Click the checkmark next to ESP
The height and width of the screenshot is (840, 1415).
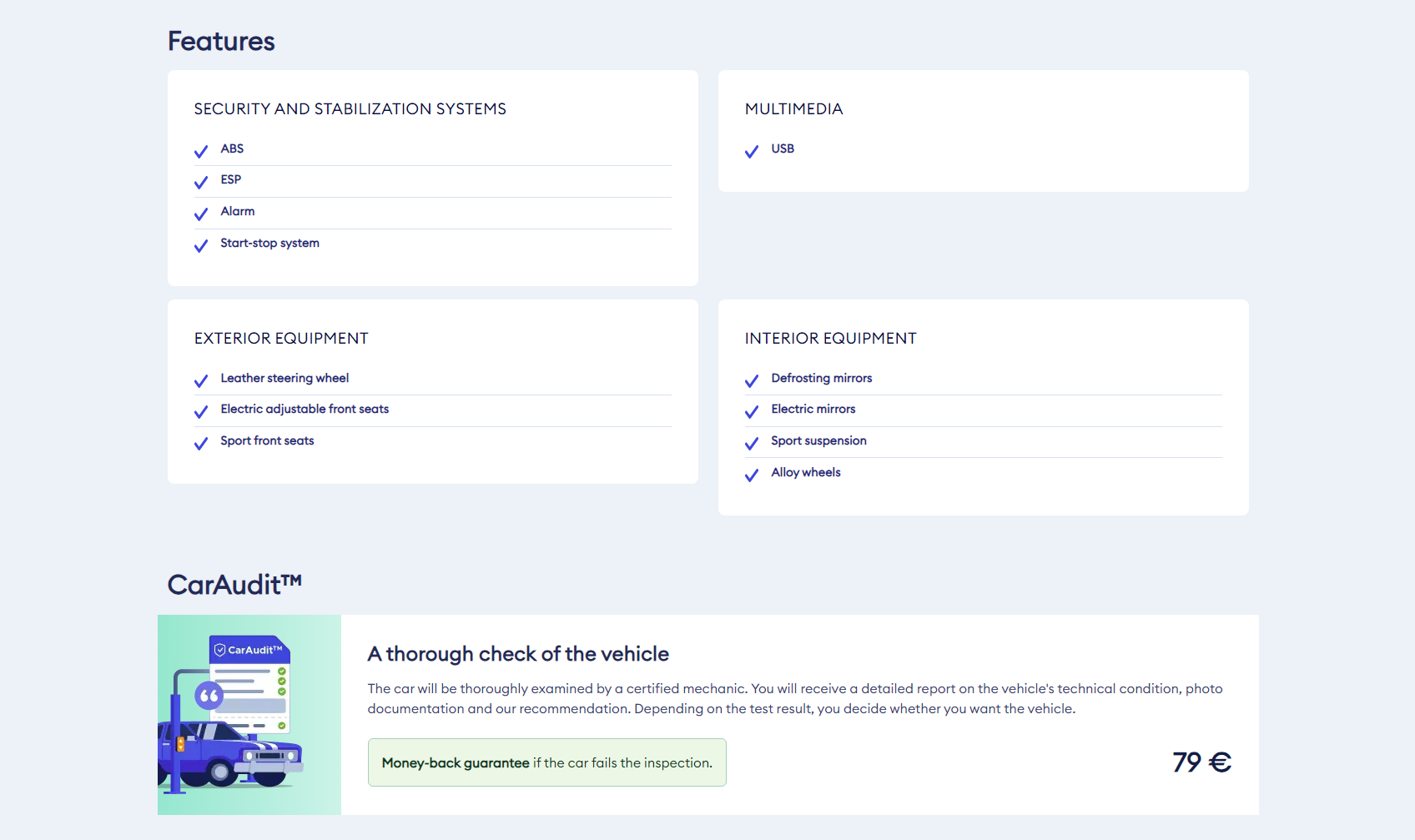click(x=201, y=182)
